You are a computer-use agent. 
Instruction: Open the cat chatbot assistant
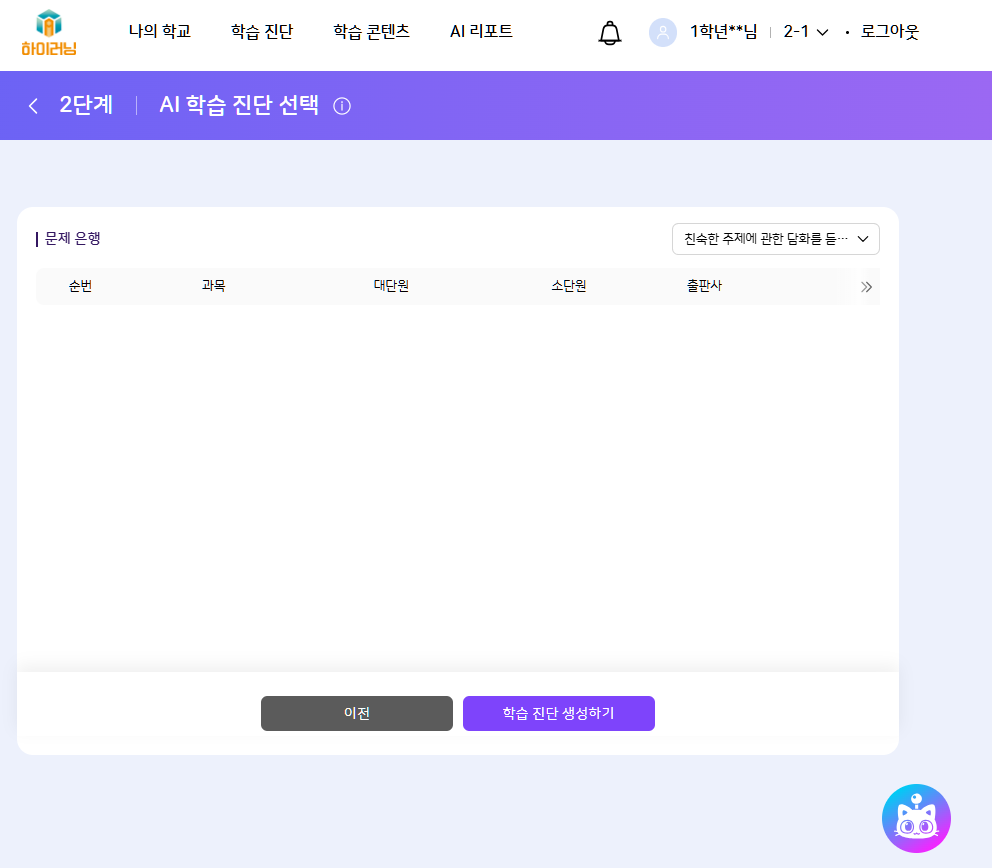(915, 818)
